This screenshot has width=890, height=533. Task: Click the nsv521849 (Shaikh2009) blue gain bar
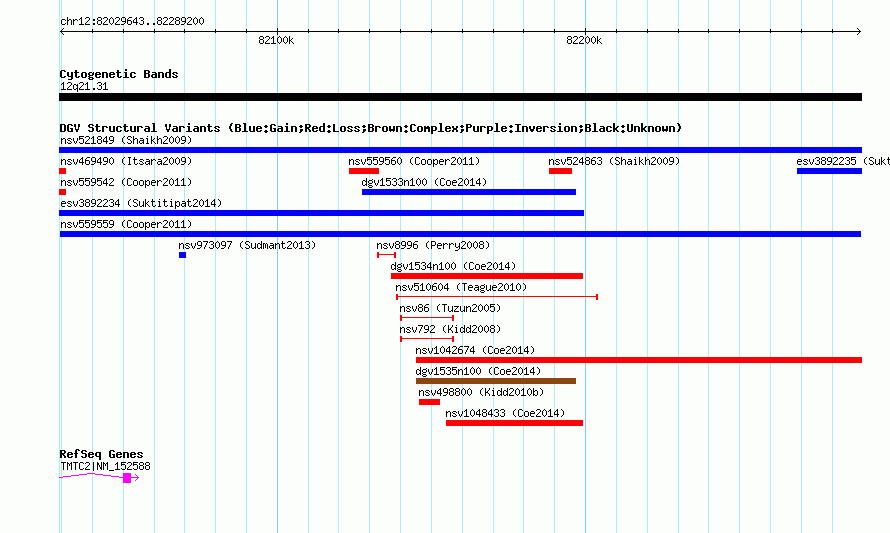point(460,150)
